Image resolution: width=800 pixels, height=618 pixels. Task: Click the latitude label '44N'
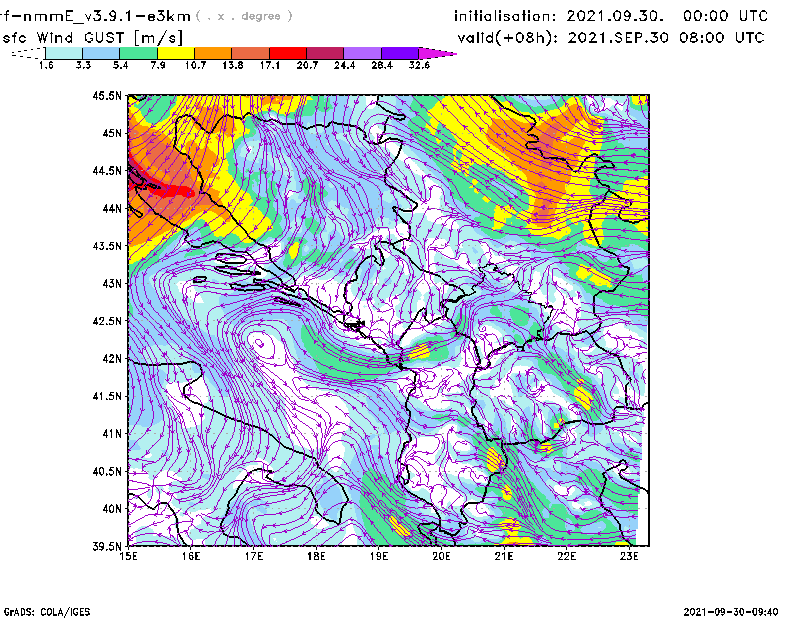[112, 208]
